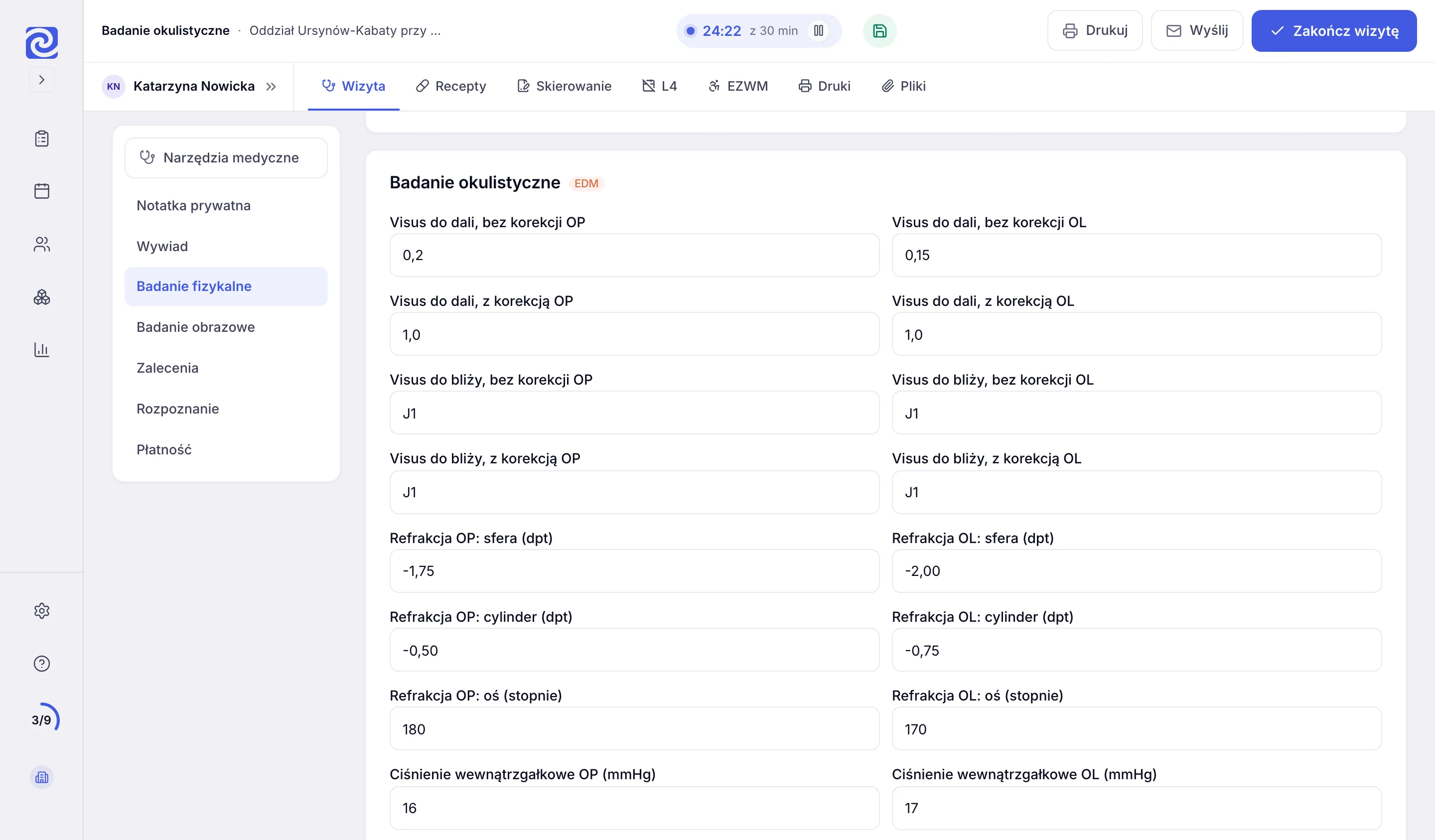
Task: Expand the left sidebar with chevron
Action: (41, 80)
